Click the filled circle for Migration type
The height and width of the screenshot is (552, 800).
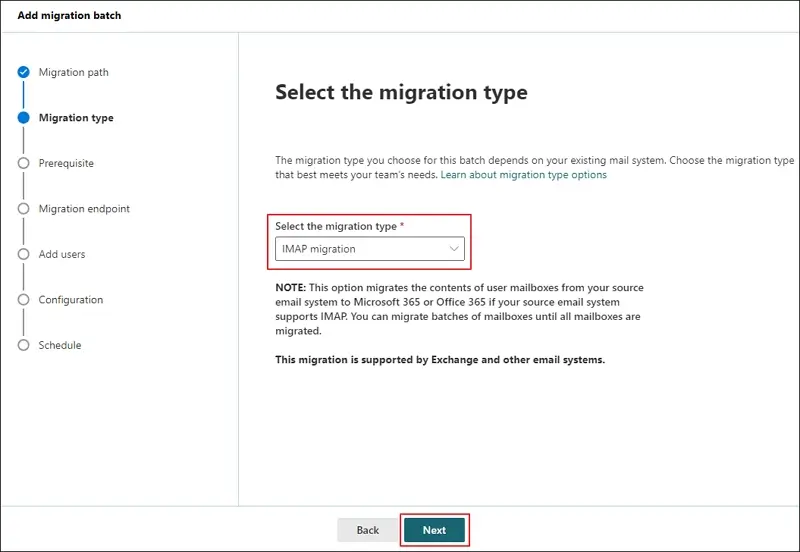click(23, 118)
